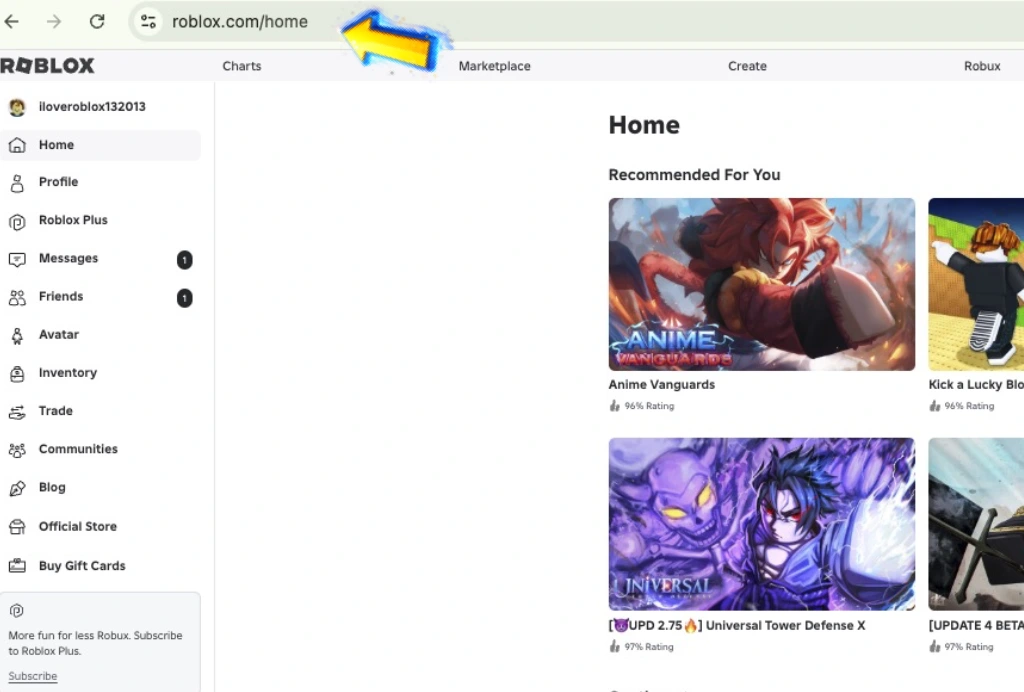Click Universal Tower Defense X thumbs-up icon
The image size is (1024, 692).
click(x=614, y=647)
